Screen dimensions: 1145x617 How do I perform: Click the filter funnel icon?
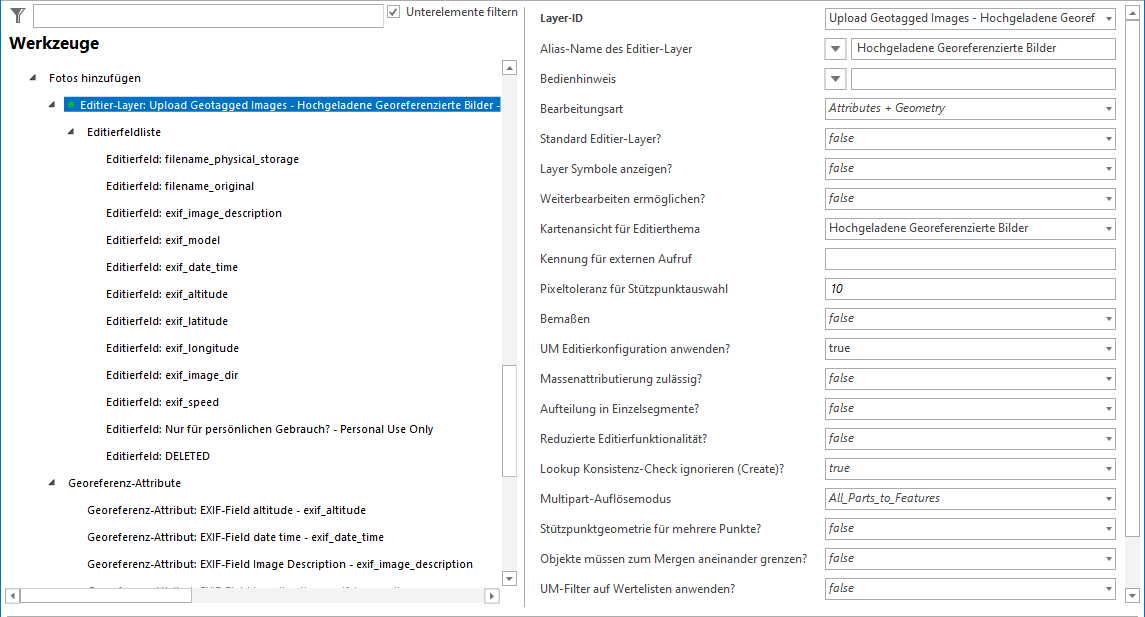point(17,15)
